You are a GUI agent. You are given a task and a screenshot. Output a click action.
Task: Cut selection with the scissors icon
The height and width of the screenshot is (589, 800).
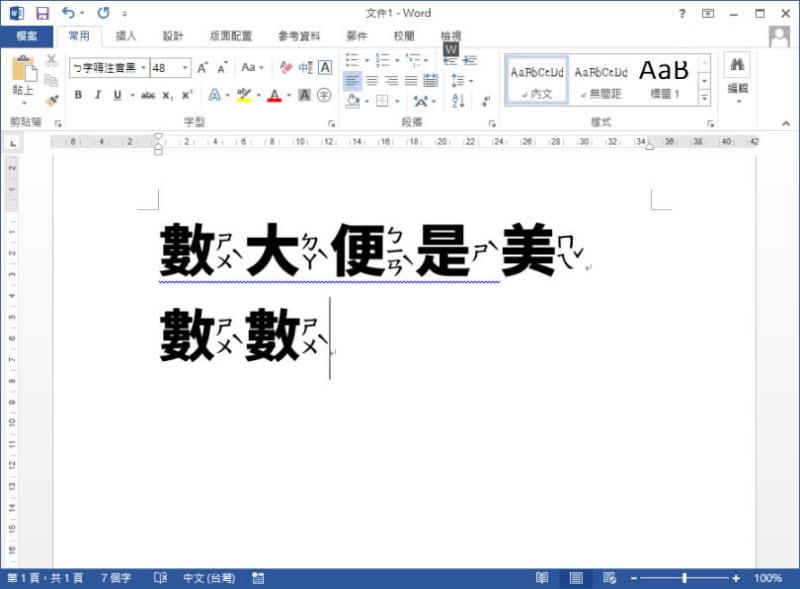coord(51,60)
